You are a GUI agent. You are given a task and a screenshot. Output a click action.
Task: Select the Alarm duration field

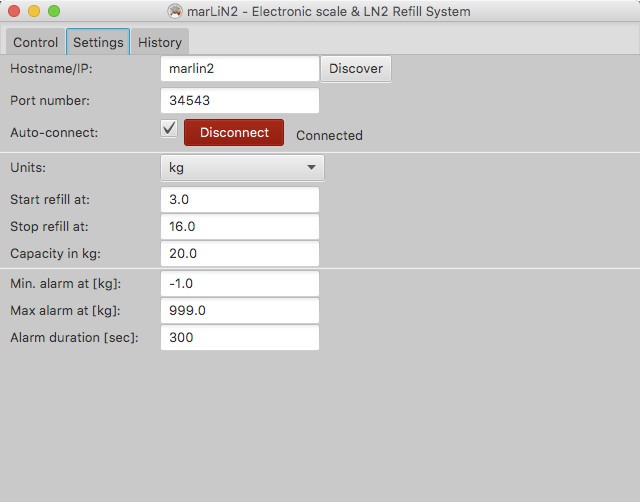pyautogui.click(x=240, y=338)
